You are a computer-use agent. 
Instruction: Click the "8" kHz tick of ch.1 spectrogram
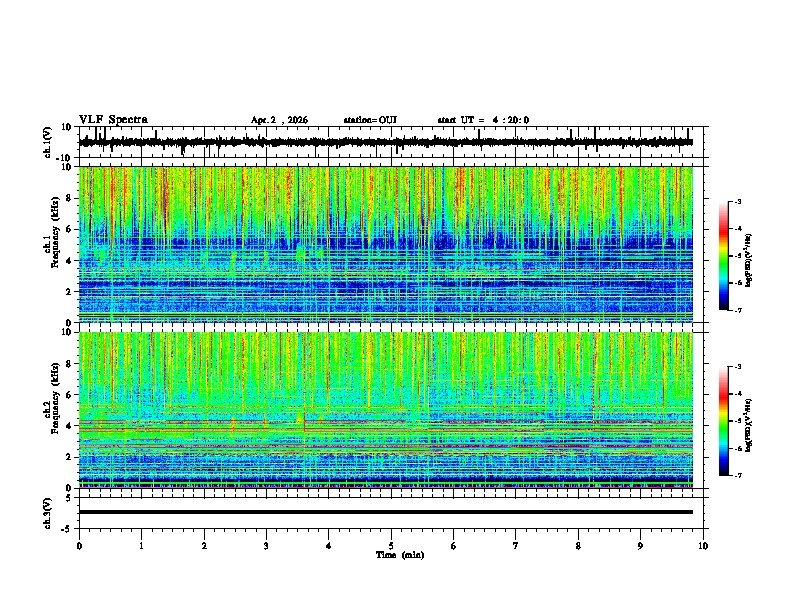[70, 198]
